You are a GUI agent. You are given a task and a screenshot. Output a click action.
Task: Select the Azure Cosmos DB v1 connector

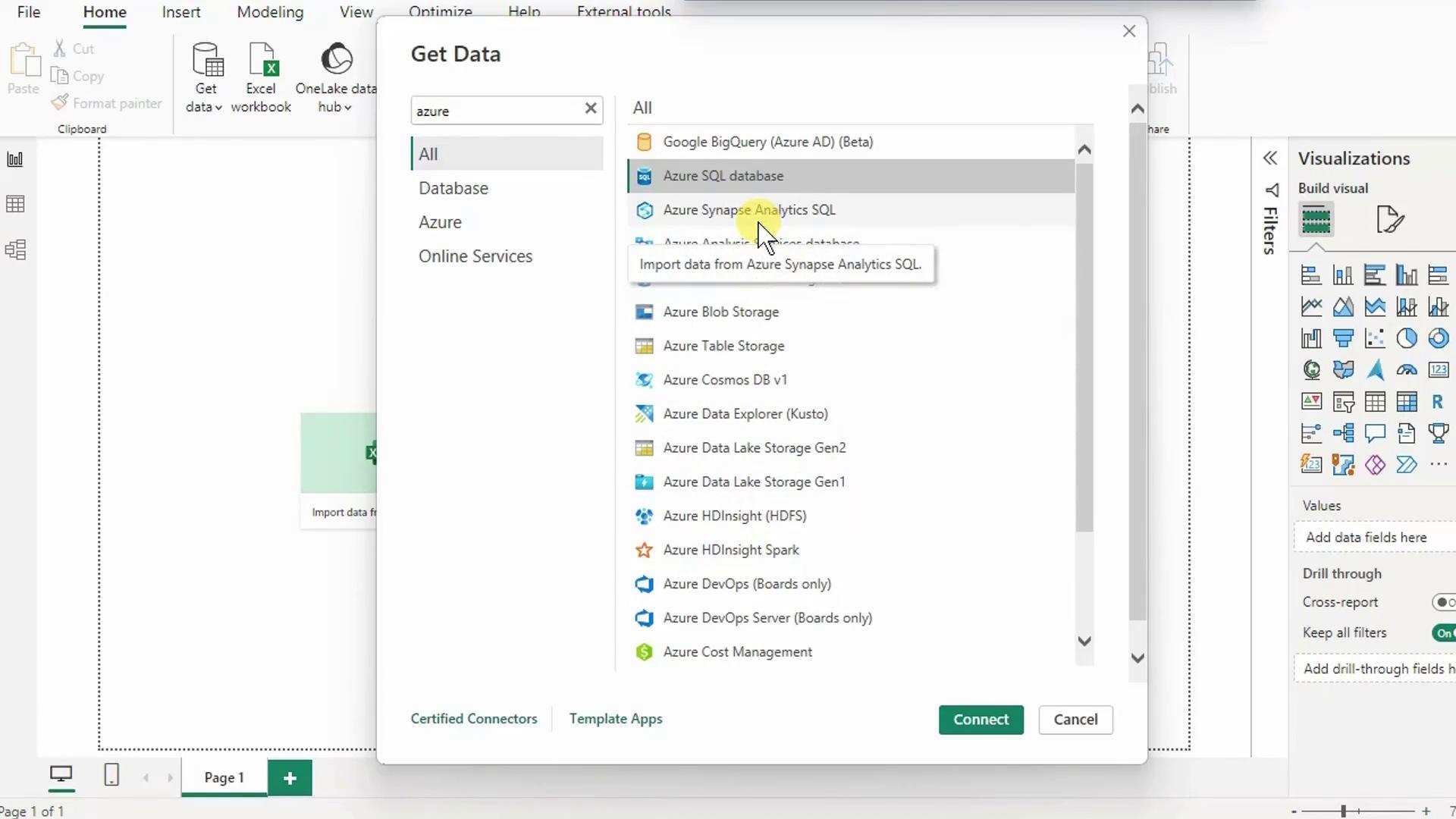[x=724, y=380]
